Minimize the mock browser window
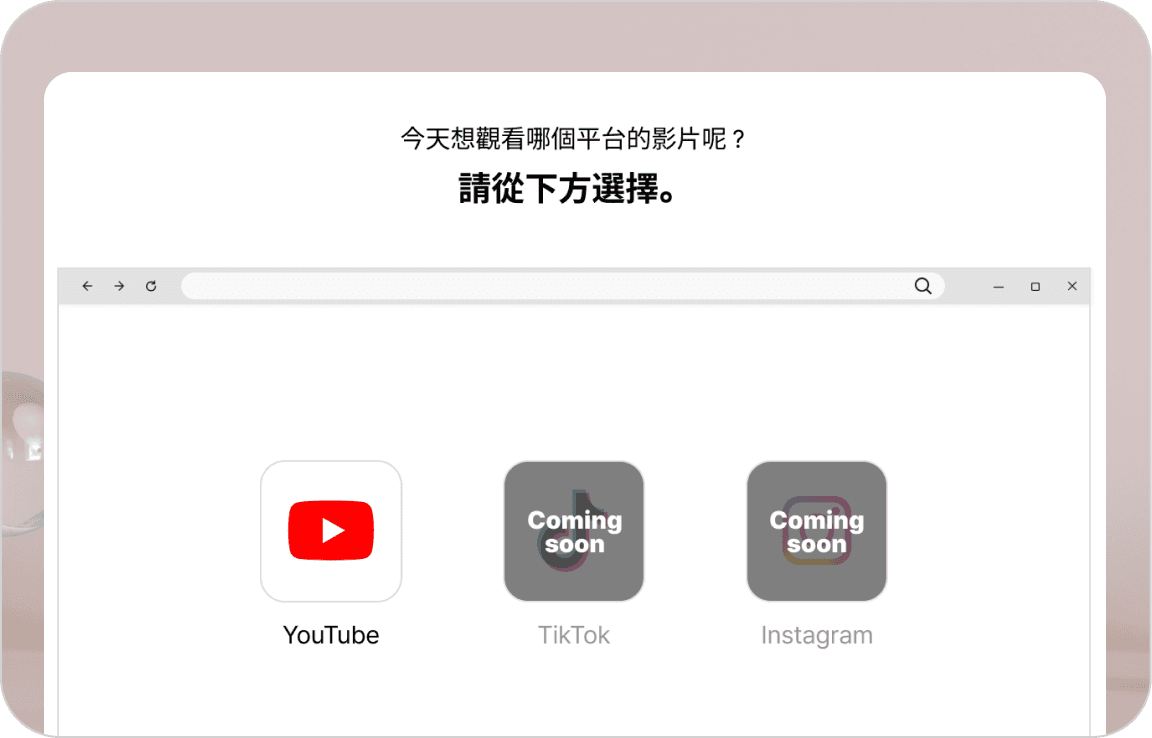 pos(998,287)
